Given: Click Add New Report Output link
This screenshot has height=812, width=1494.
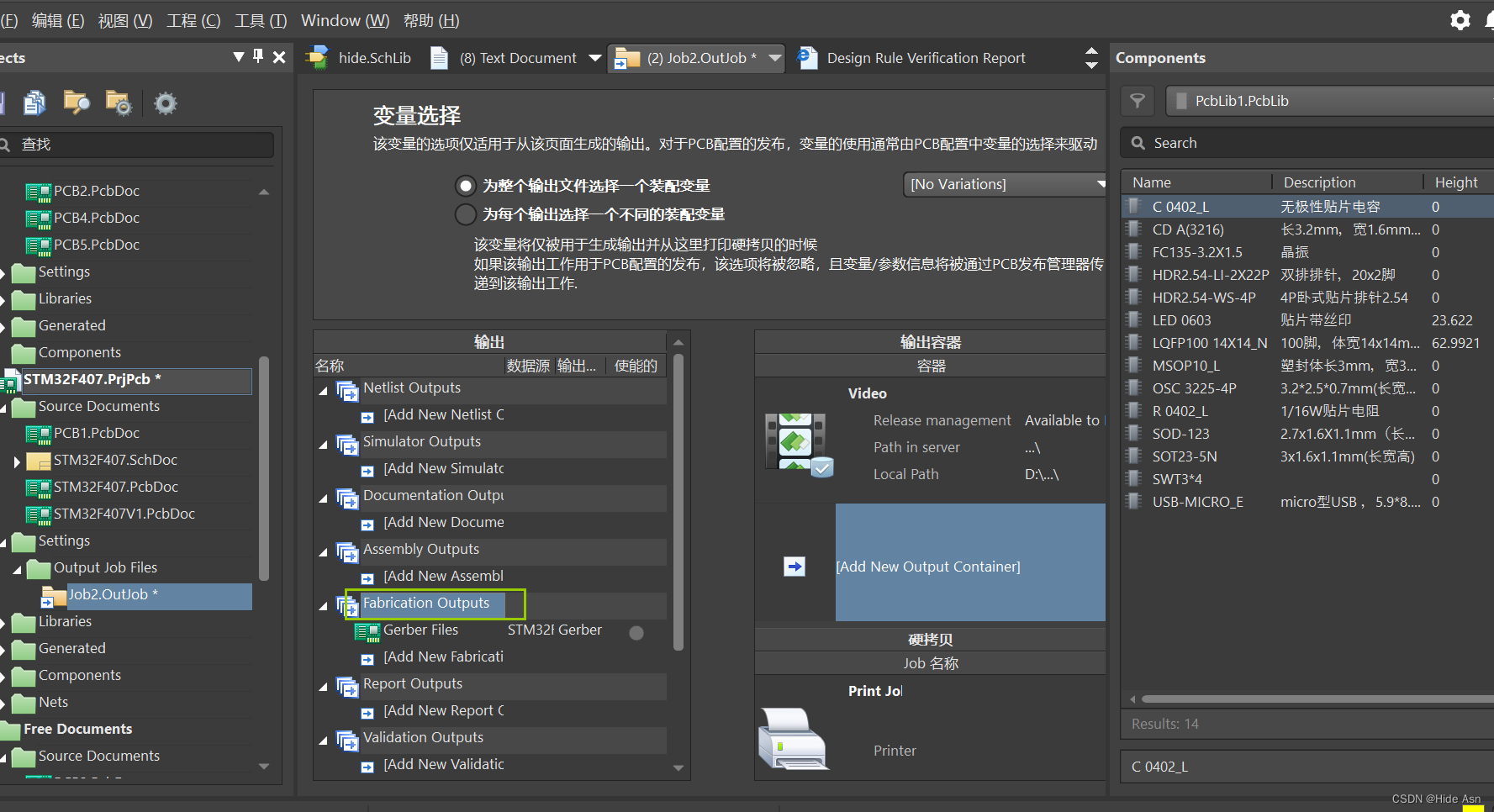Looking at the screenshot, I should pyautogui.click(x=444, y=710).
